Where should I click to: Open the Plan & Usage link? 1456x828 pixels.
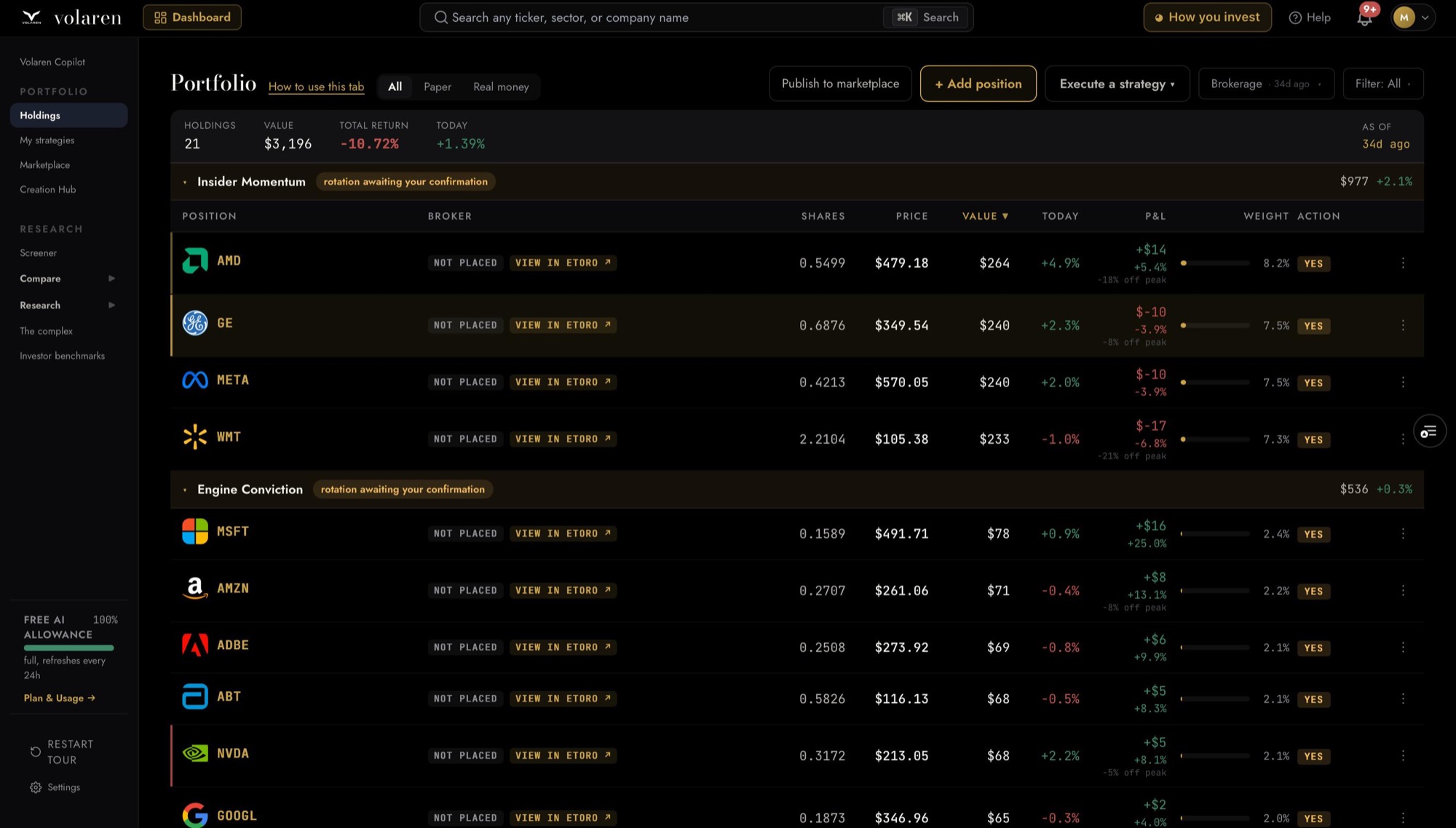[x=60, y=698]
